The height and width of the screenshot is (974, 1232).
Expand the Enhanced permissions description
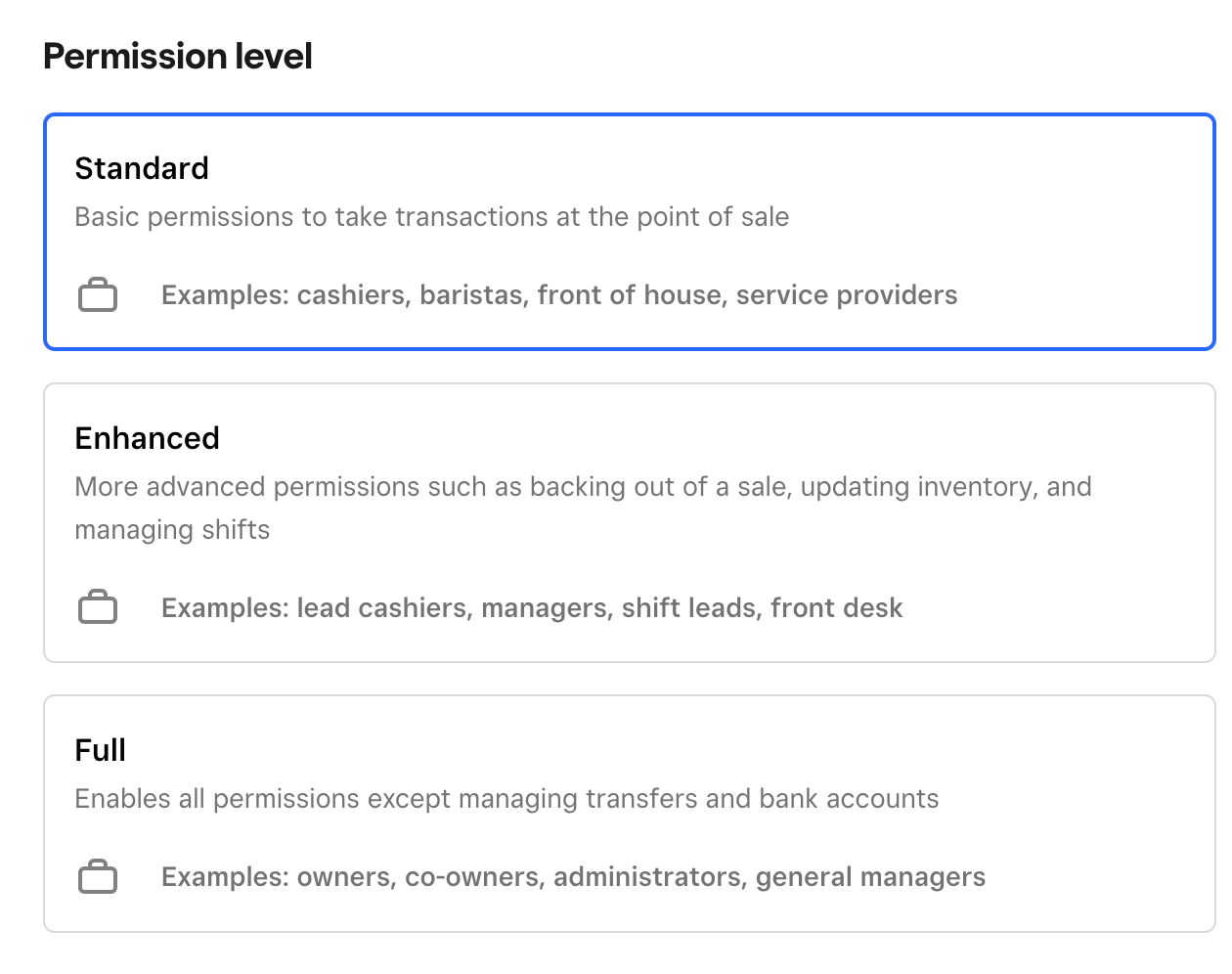coord(628,520)
